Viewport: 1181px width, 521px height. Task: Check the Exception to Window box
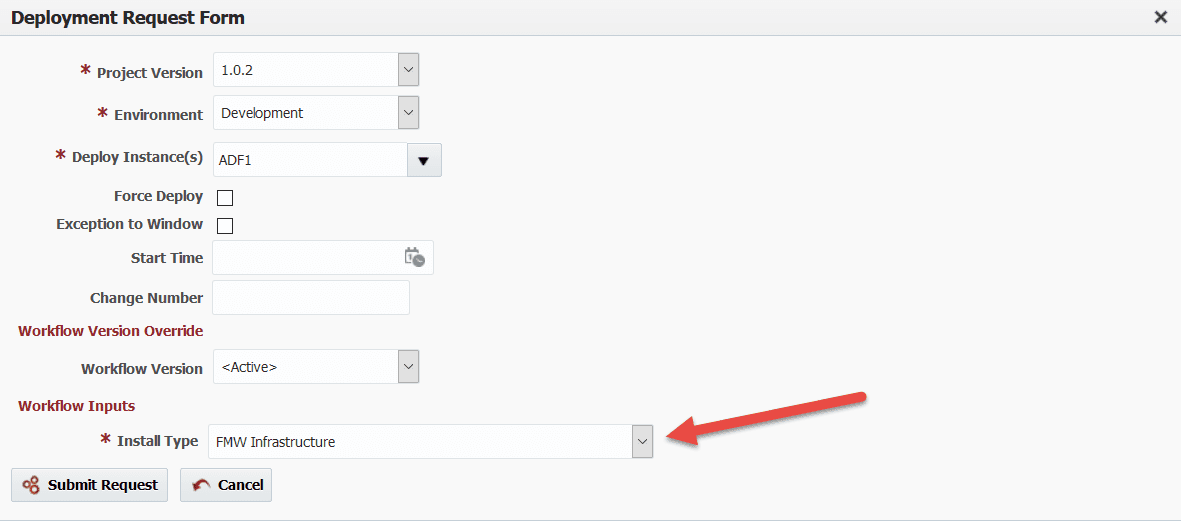pos(224,225)
